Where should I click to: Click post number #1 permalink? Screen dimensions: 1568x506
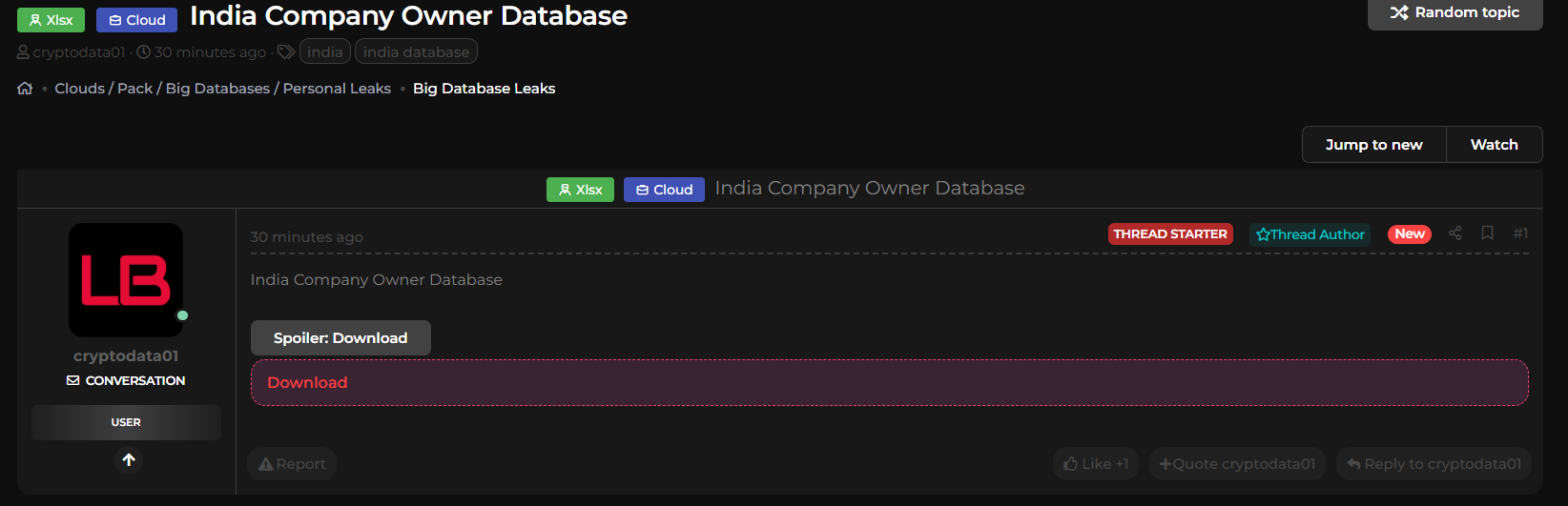[x=1520, y=233]
